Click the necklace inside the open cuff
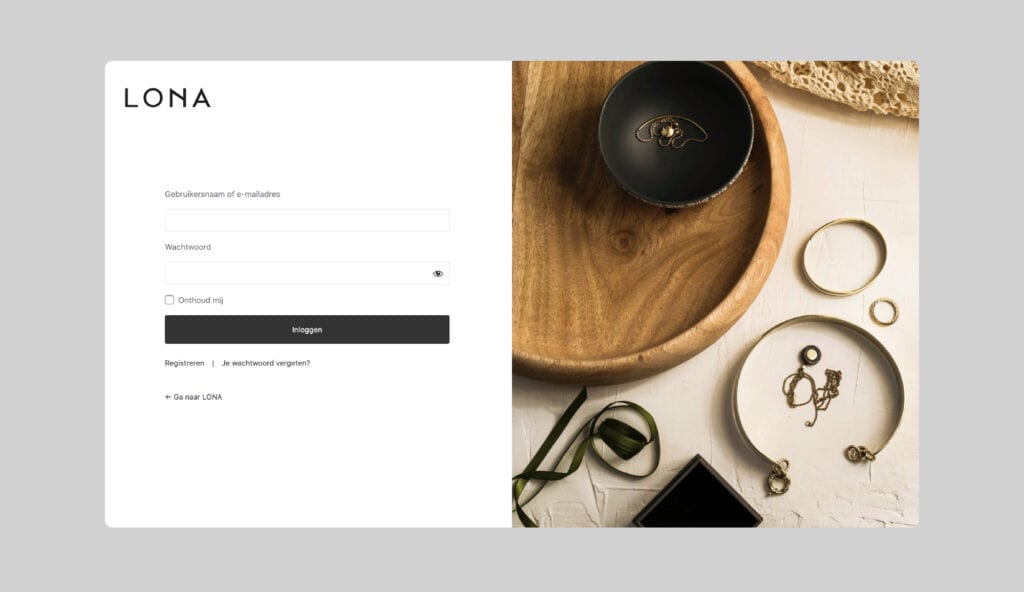This screenshot has width=1024, height=592. (812, 386)
